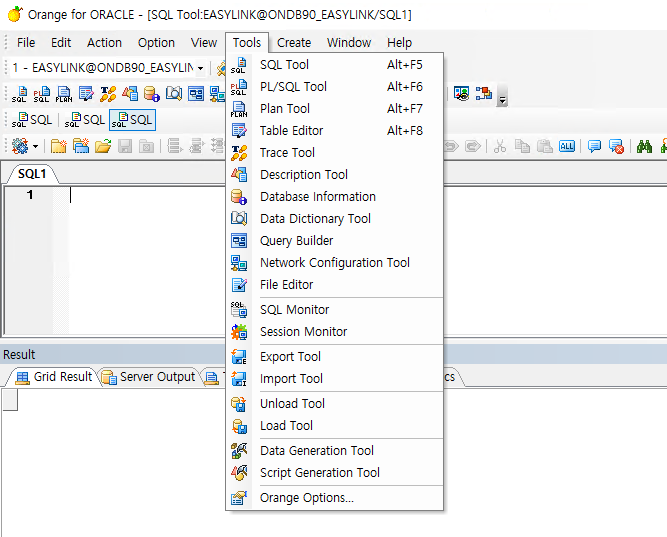Open the Option menu

[x=156, y=43]
